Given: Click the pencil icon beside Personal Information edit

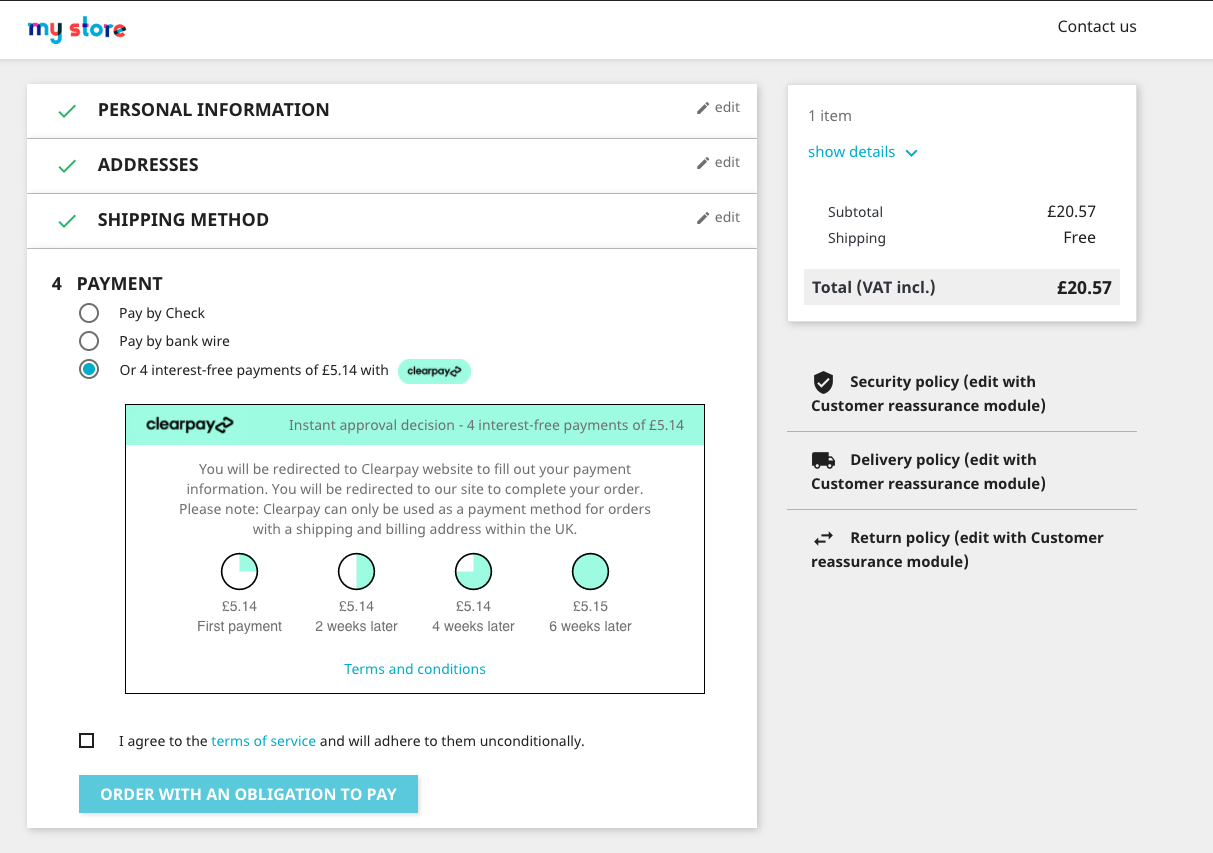Looking at the screenshot, I should 703,108.
